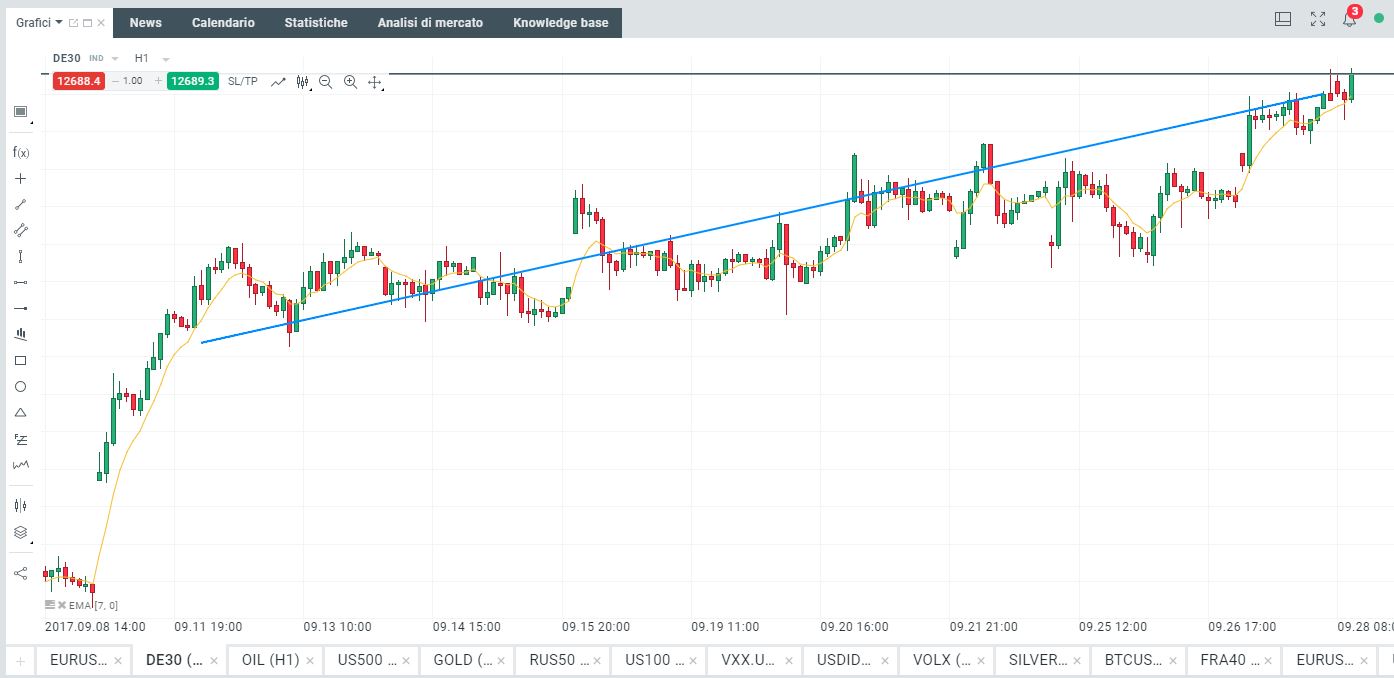Click the red sell price 12688.4

pos(80,81)
